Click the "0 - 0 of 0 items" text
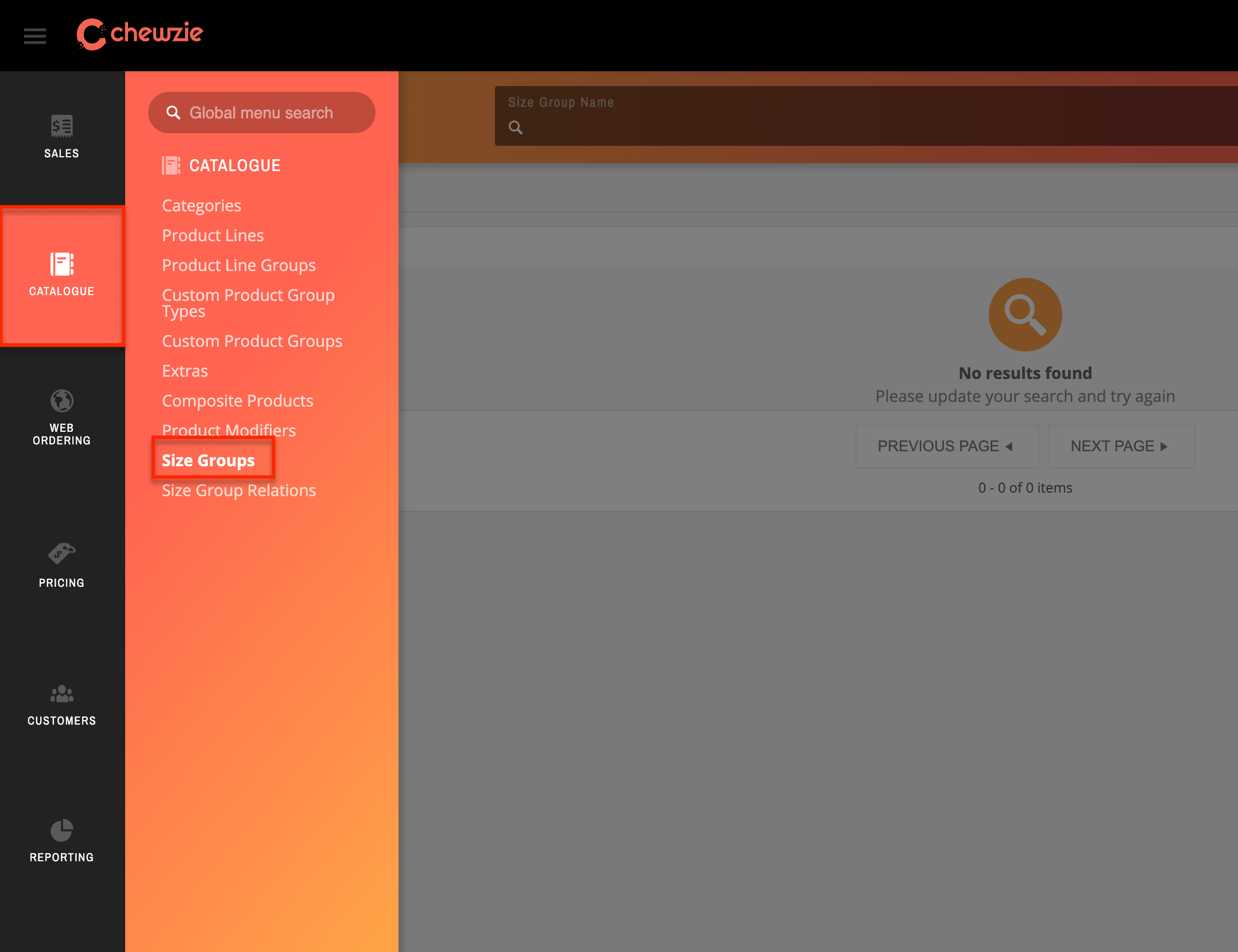 [x=1025, y=487]
